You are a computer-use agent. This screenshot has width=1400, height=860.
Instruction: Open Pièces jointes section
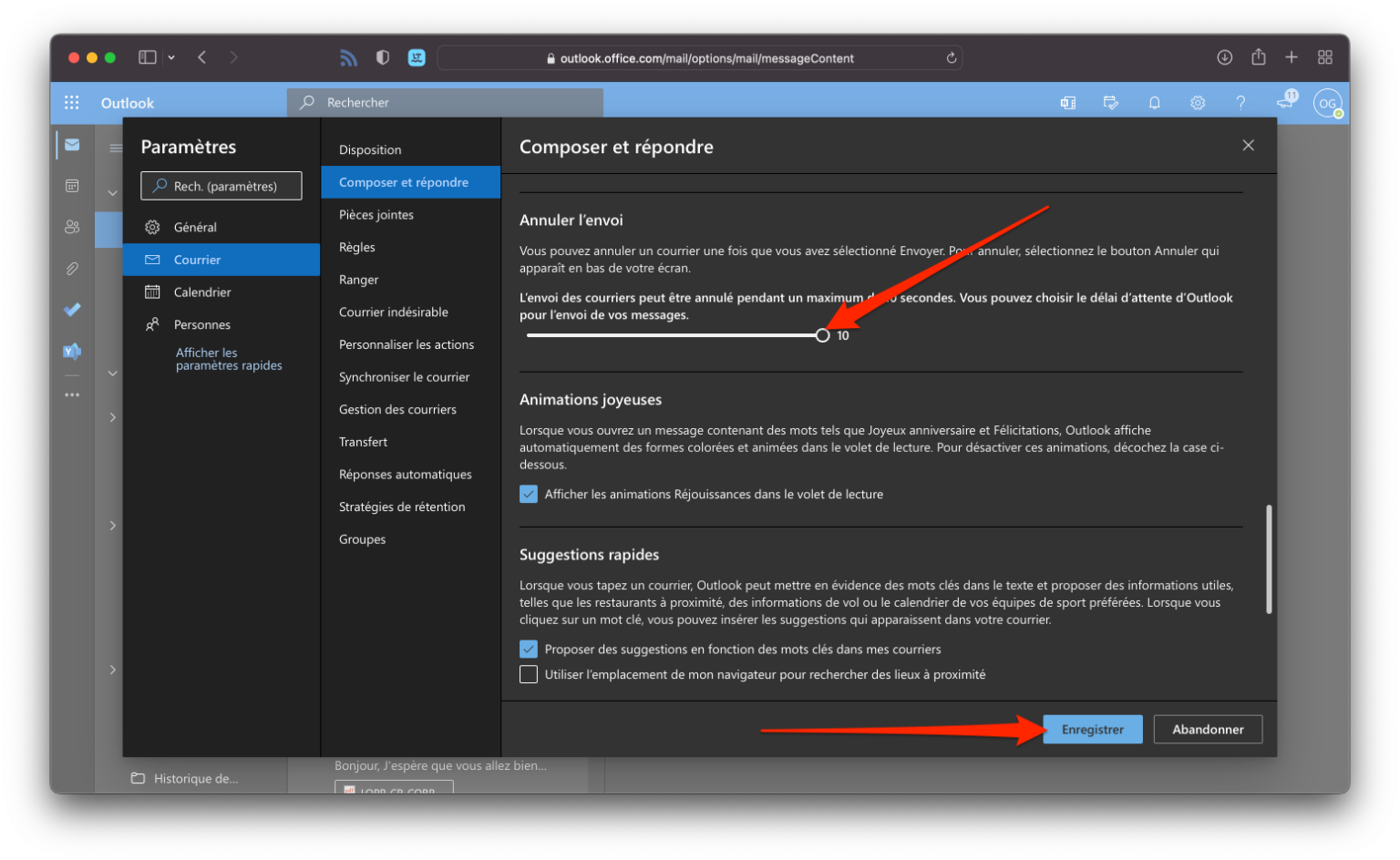pyautogui.click(x=410, y=215)
